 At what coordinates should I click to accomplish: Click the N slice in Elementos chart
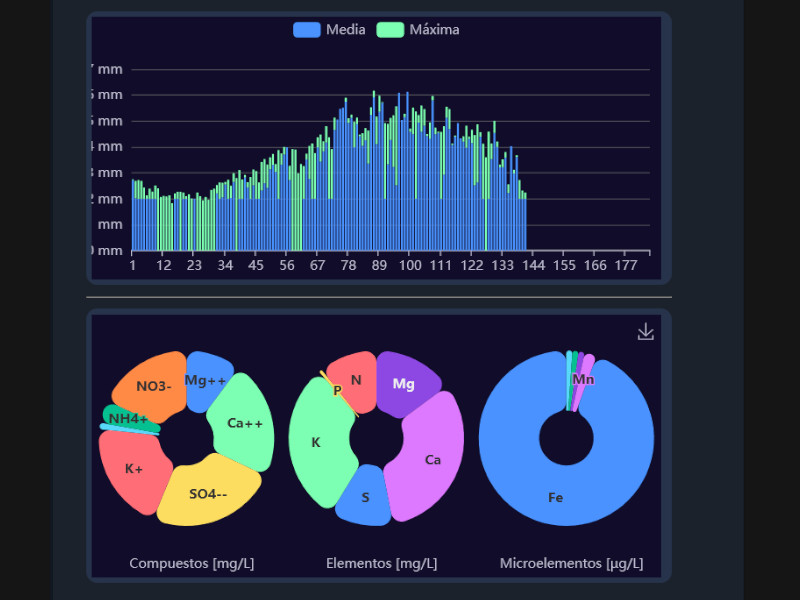(356, 379)
